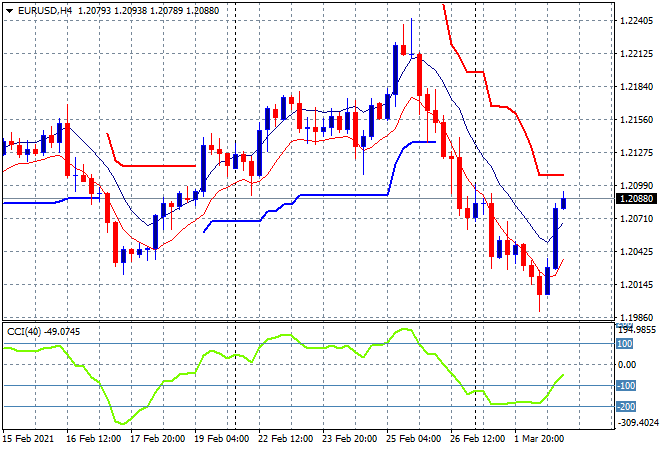Click the EURUSD,H4 chart title text
Viewport: 660px width, 450px height.
[45, 11]
